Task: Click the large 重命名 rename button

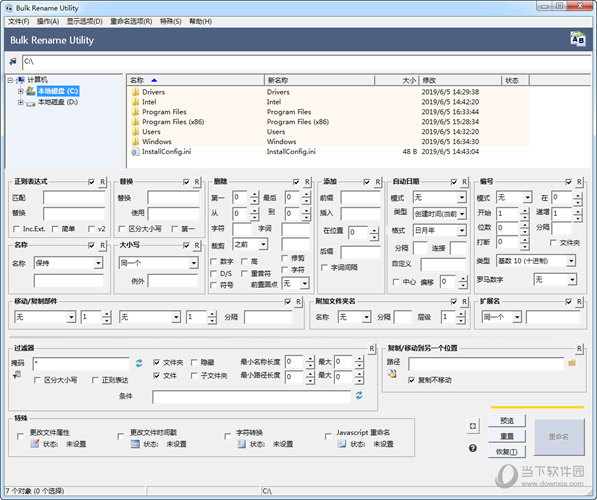Action: coord(559,437)
